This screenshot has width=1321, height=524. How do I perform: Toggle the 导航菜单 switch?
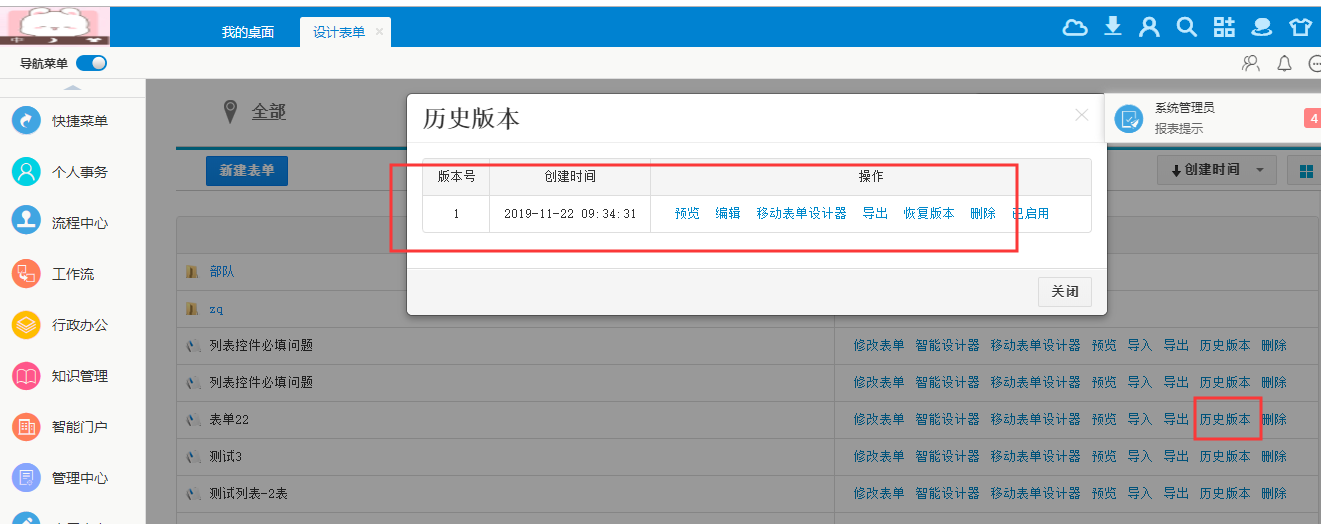pos(91,63)
